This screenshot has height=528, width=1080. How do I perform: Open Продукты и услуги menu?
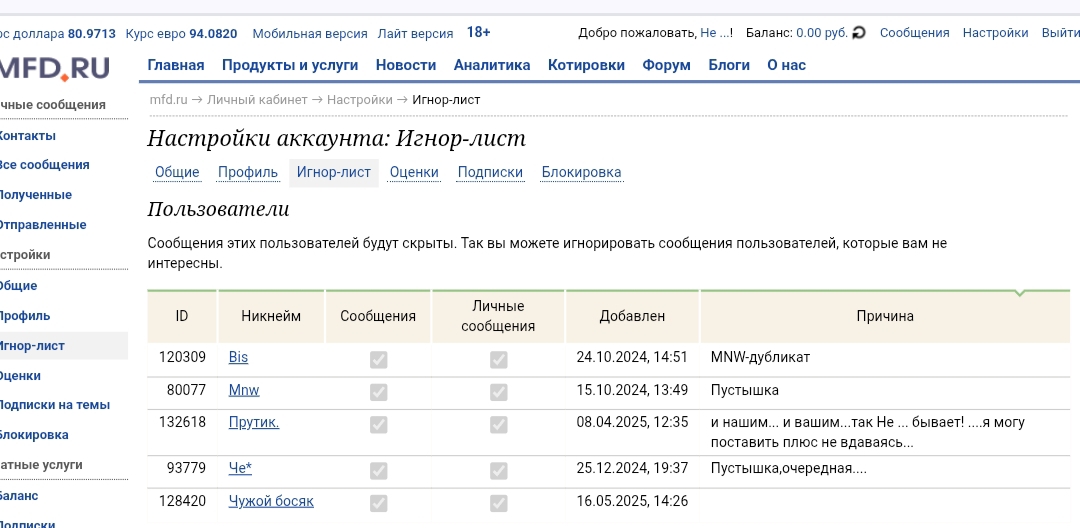pos(290,65)
